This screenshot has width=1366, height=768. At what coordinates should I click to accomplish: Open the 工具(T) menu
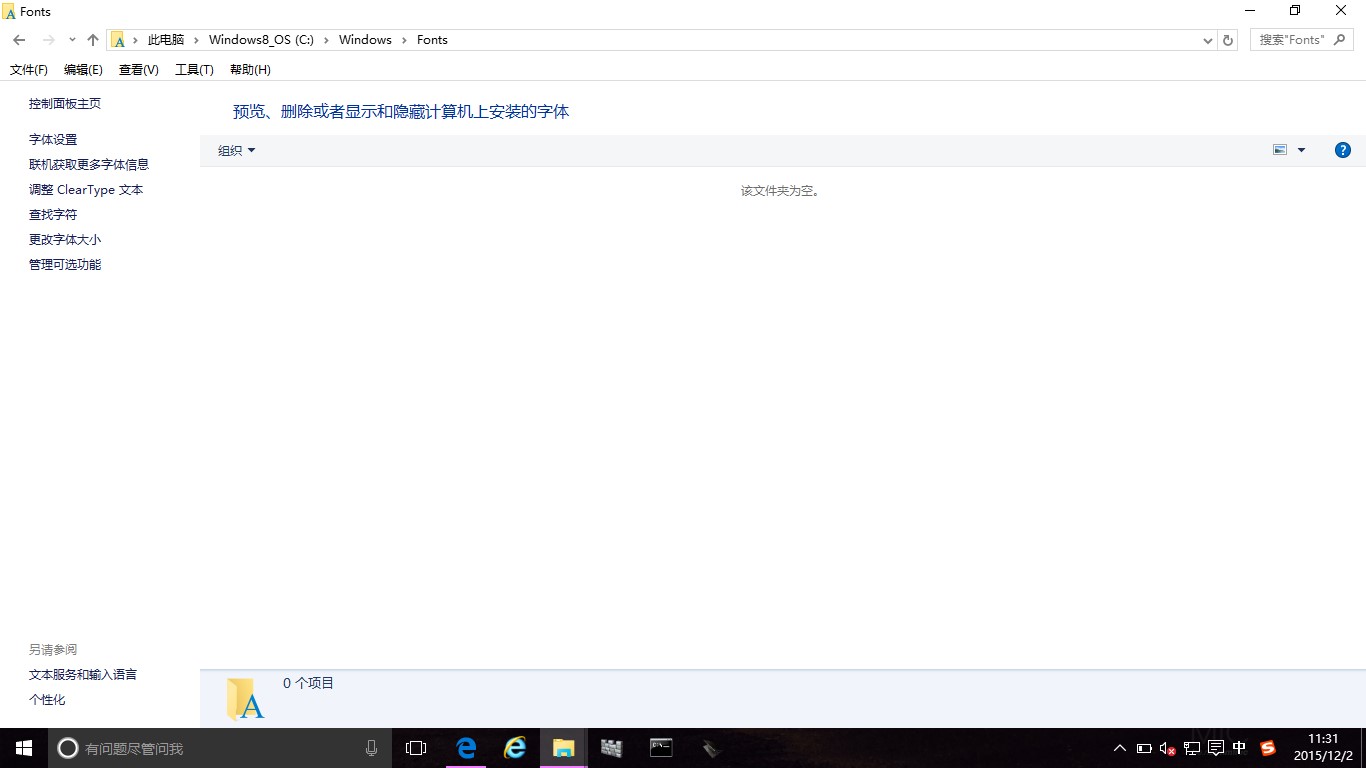pyautogui.click(x=194, y=70)
